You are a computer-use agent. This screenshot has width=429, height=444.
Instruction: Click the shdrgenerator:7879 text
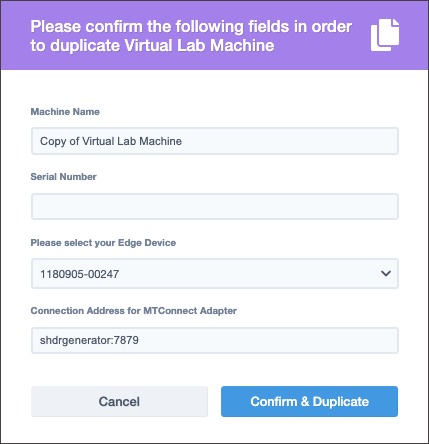click(x=89, y=340)
